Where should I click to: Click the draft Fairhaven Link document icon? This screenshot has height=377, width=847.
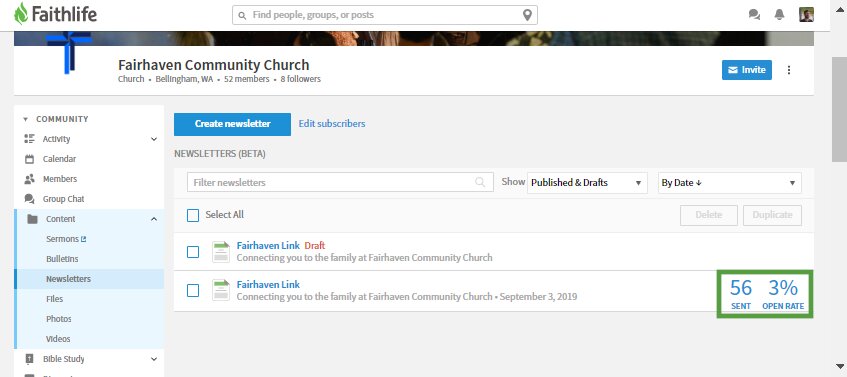[x=220, y=252]
